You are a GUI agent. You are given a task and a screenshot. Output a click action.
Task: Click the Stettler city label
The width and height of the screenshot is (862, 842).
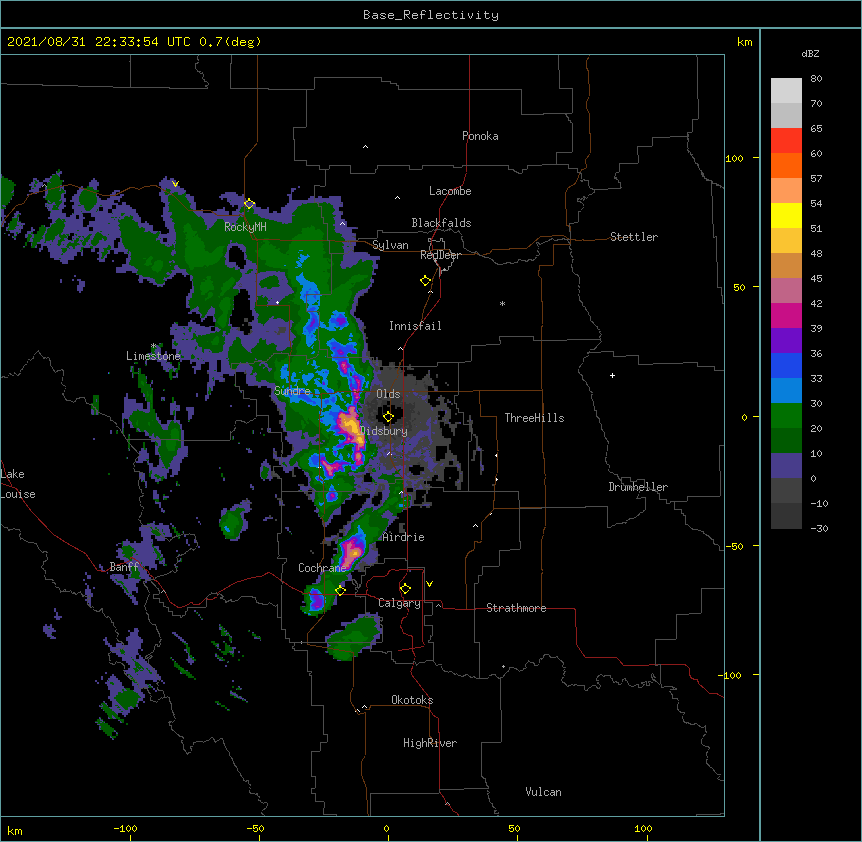[x=634, y=237]
